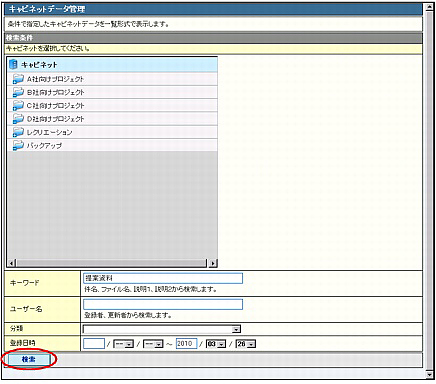Viewport: 436px width, 384px height.
Task: Select A社向けプロジェクト cabinet name
Action: [x=55, y=79]
